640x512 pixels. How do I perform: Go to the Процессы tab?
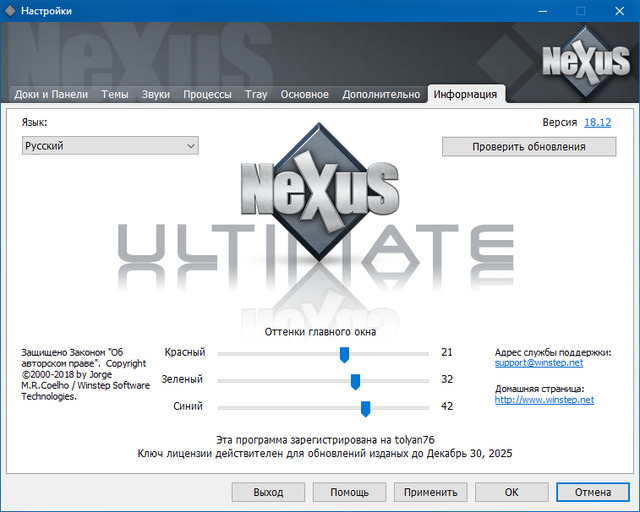[207, 95]
